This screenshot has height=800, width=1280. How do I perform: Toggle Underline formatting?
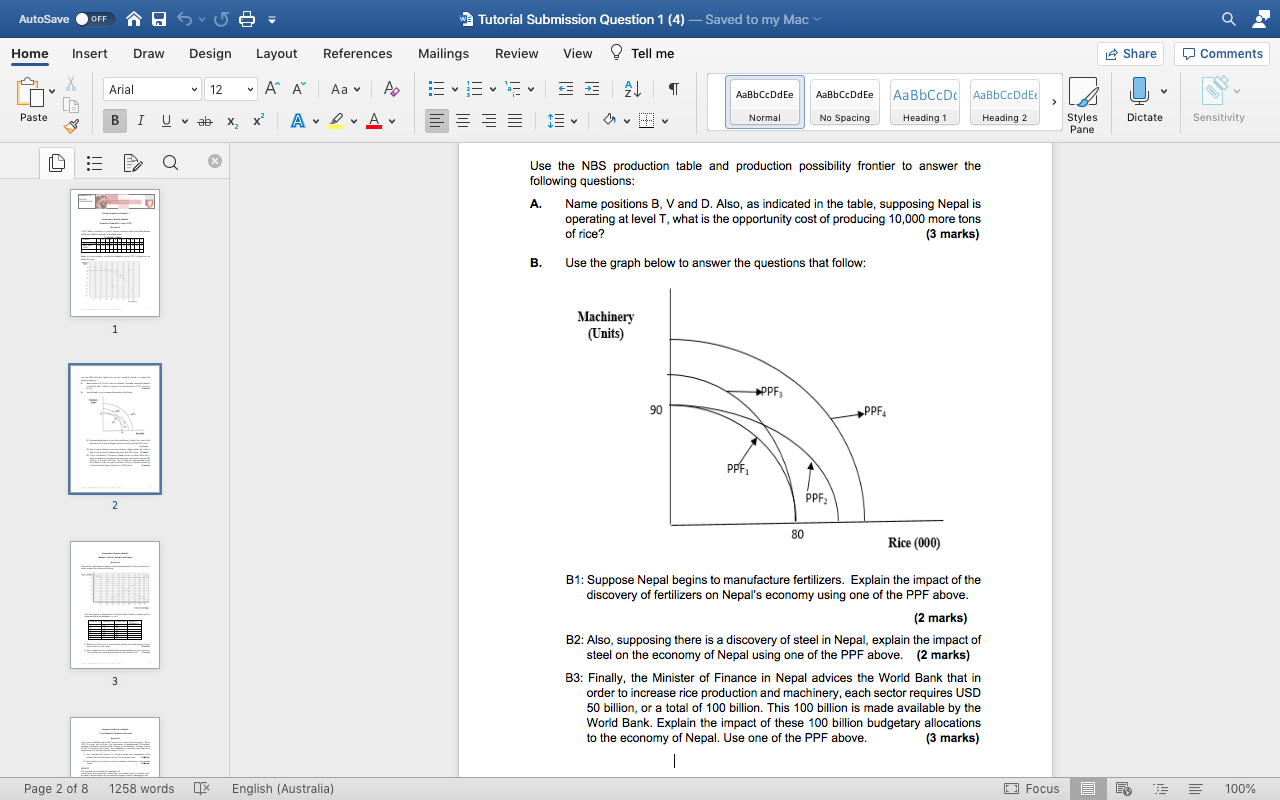coord(166,121)
